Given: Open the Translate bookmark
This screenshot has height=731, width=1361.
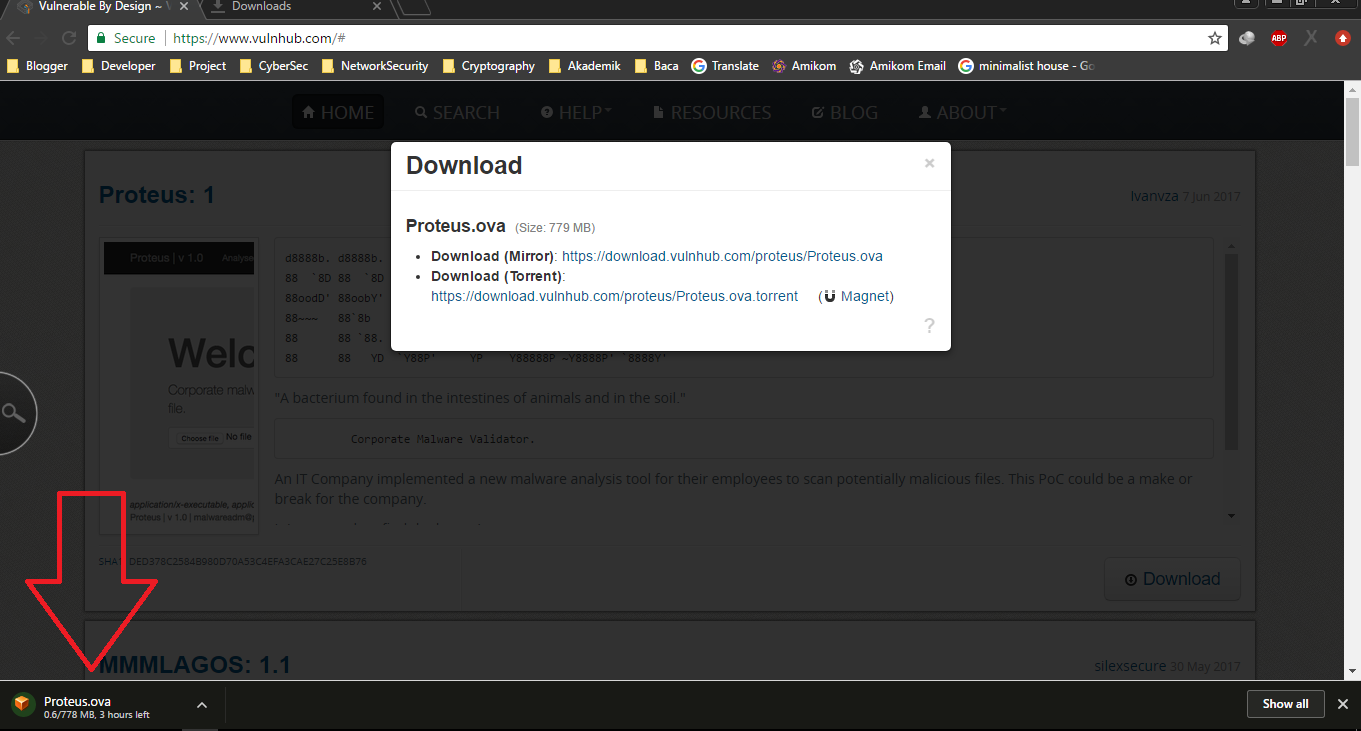Looking at the screenshot, I should pyautogui.click(x=725, y=66).
